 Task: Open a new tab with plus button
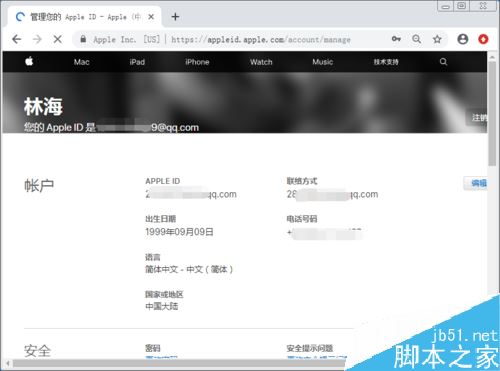(x=175, y=17)
